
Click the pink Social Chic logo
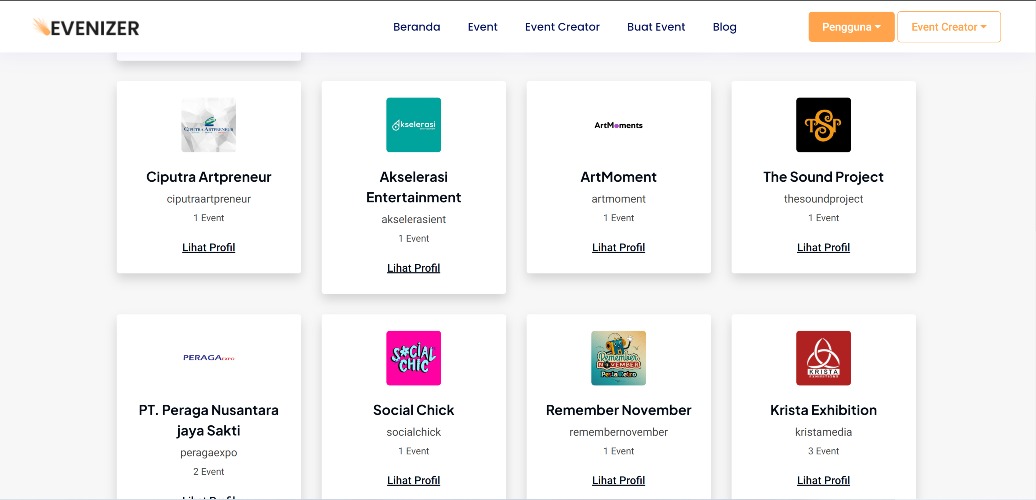click(x=414, y=358)
